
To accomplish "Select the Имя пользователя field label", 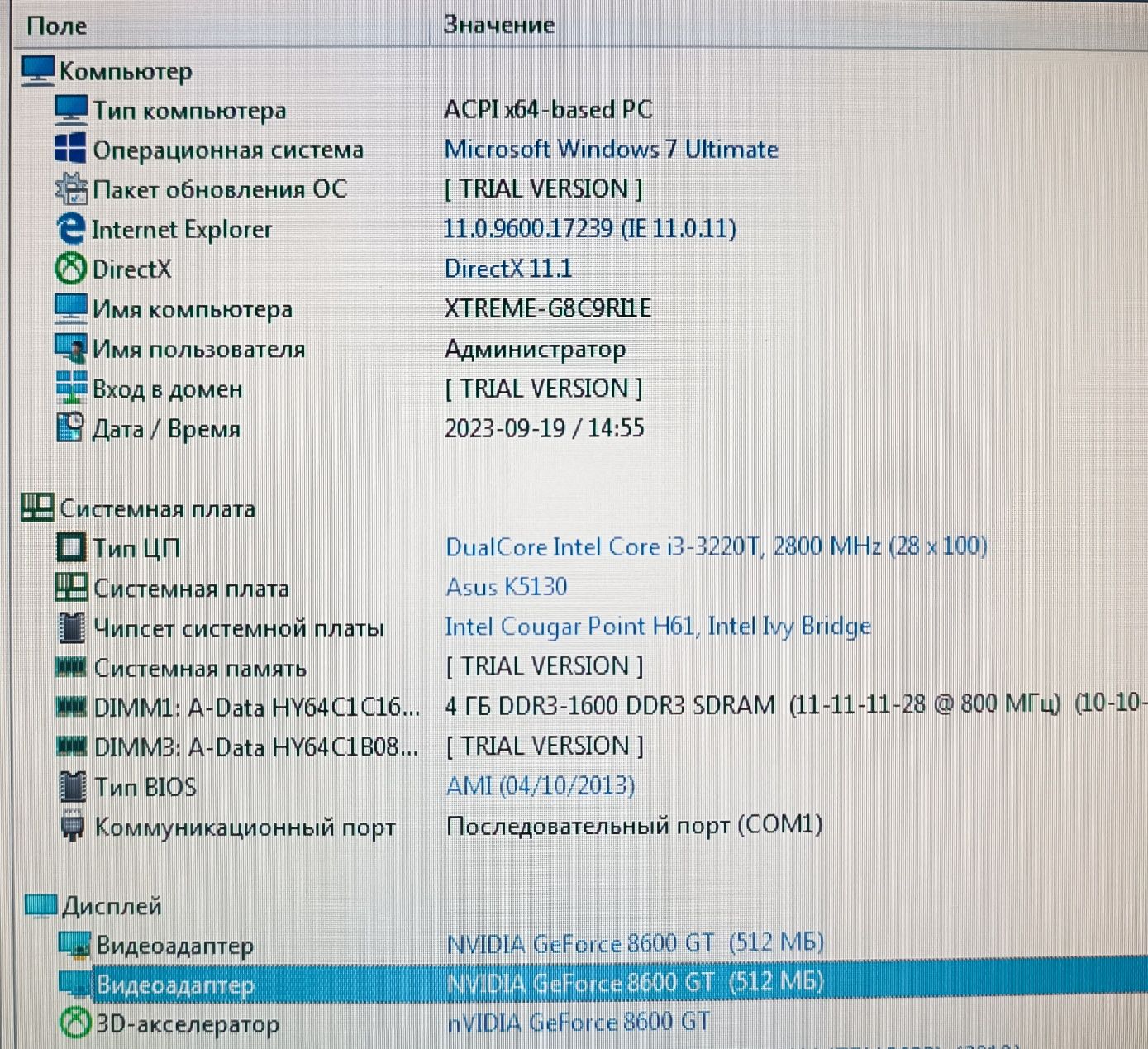I will 198,349.
